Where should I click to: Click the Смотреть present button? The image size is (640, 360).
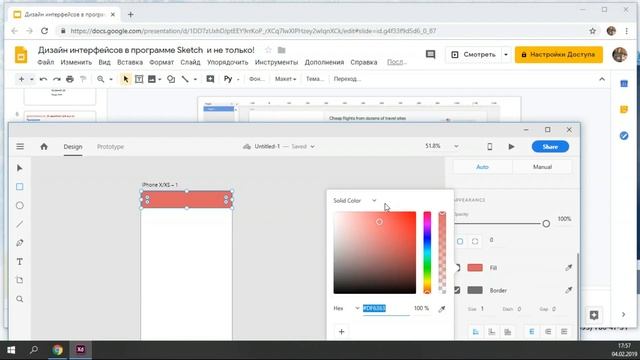(473, 55)
